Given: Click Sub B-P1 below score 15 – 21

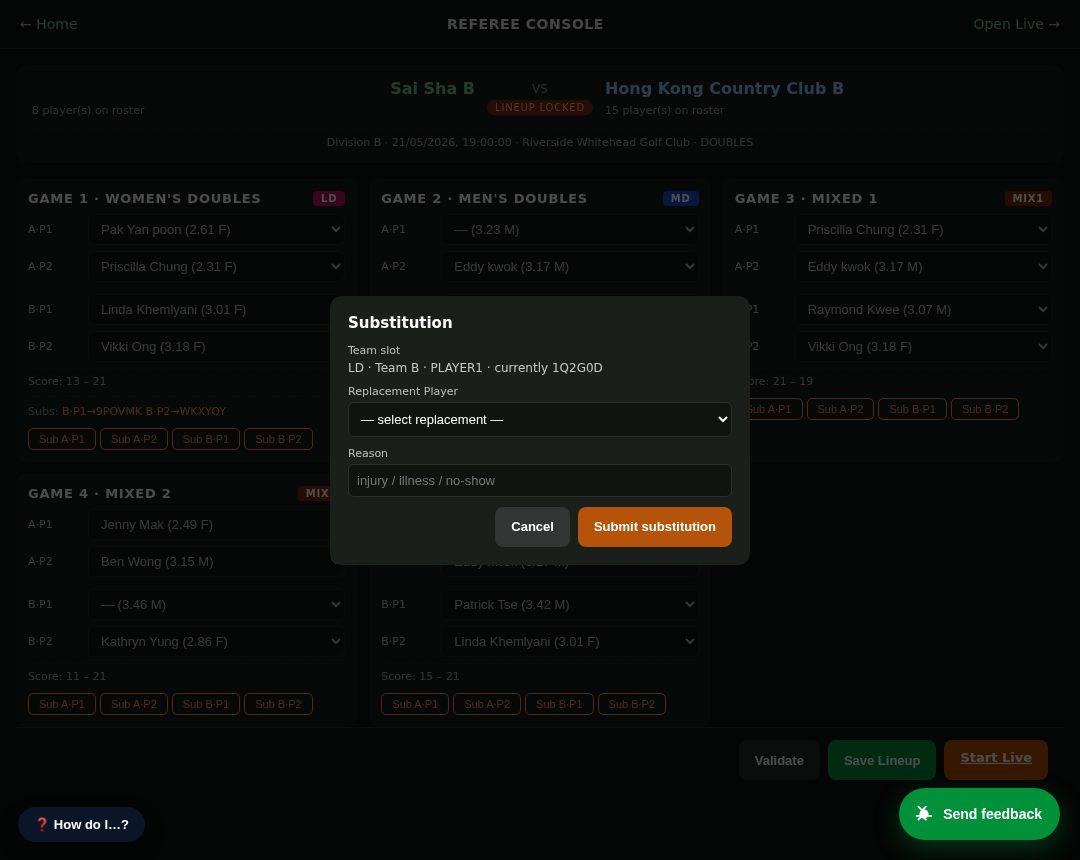Looking at the screenshot, I should [559, 704].
